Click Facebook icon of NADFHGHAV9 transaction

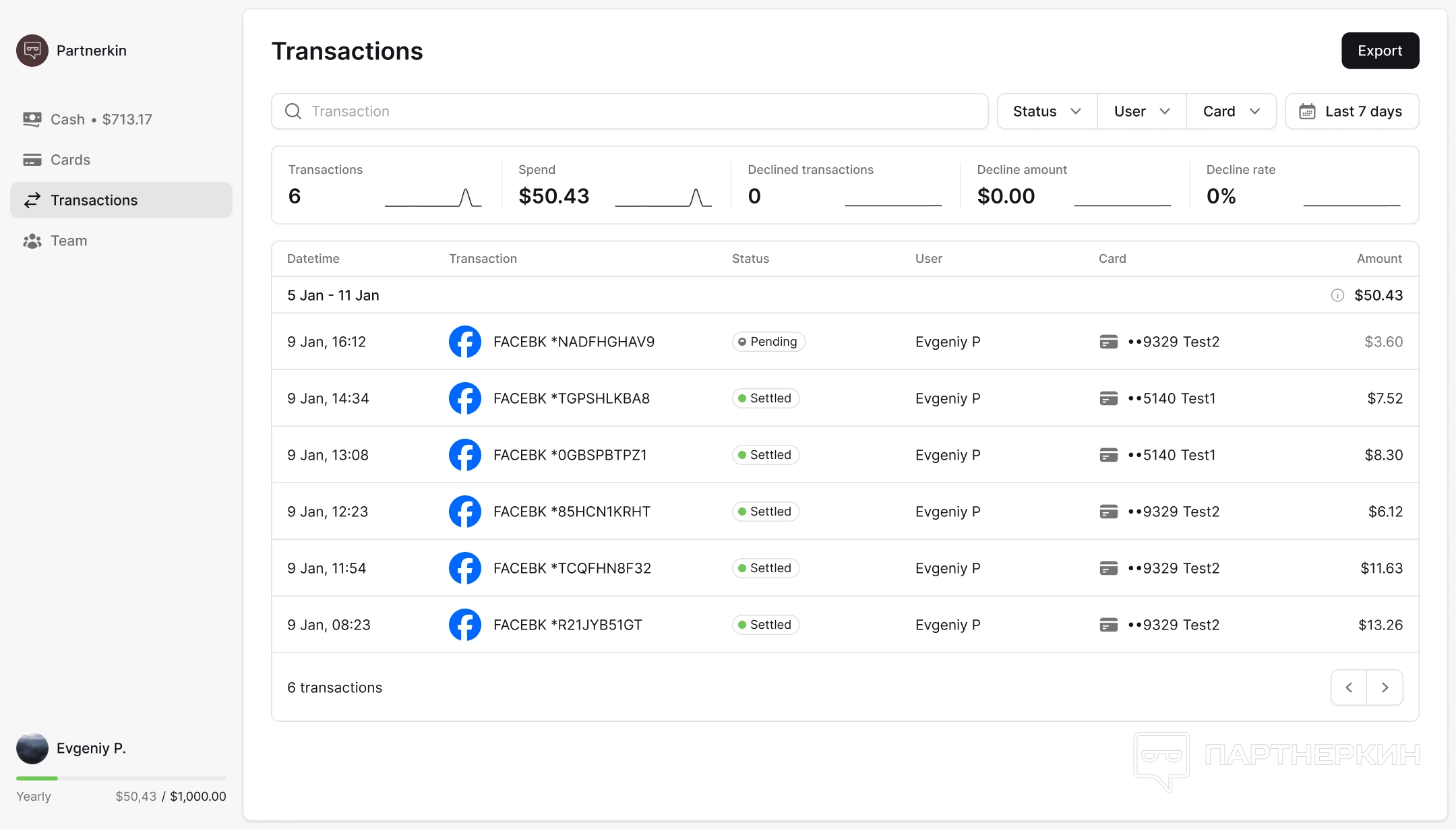pos(465,342)
